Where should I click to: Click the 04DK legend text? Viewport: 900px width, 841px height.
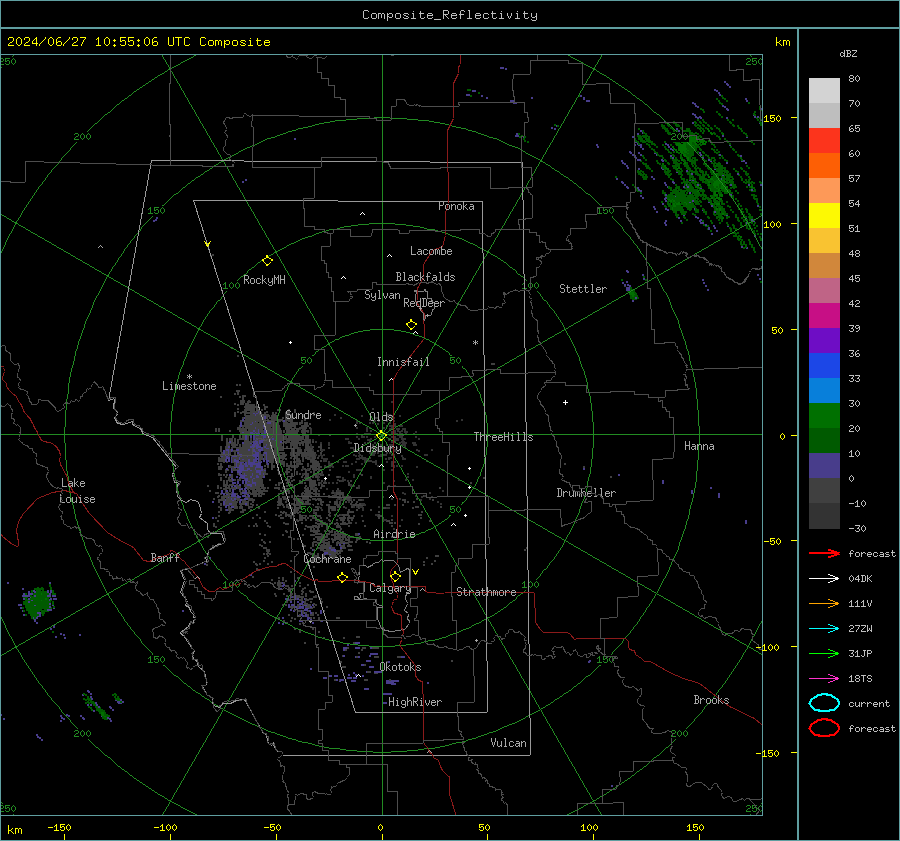pyautogui.click(x=860, y=579)
